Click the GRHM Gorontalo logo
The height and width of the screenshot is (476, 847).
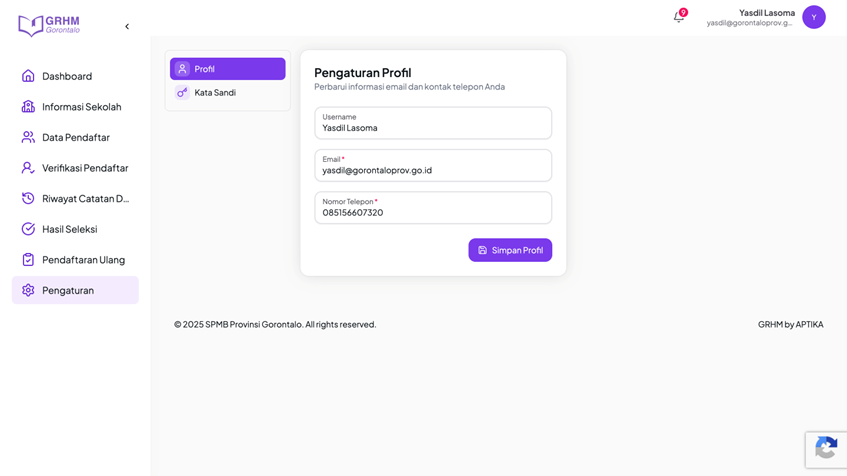[49, 25]
